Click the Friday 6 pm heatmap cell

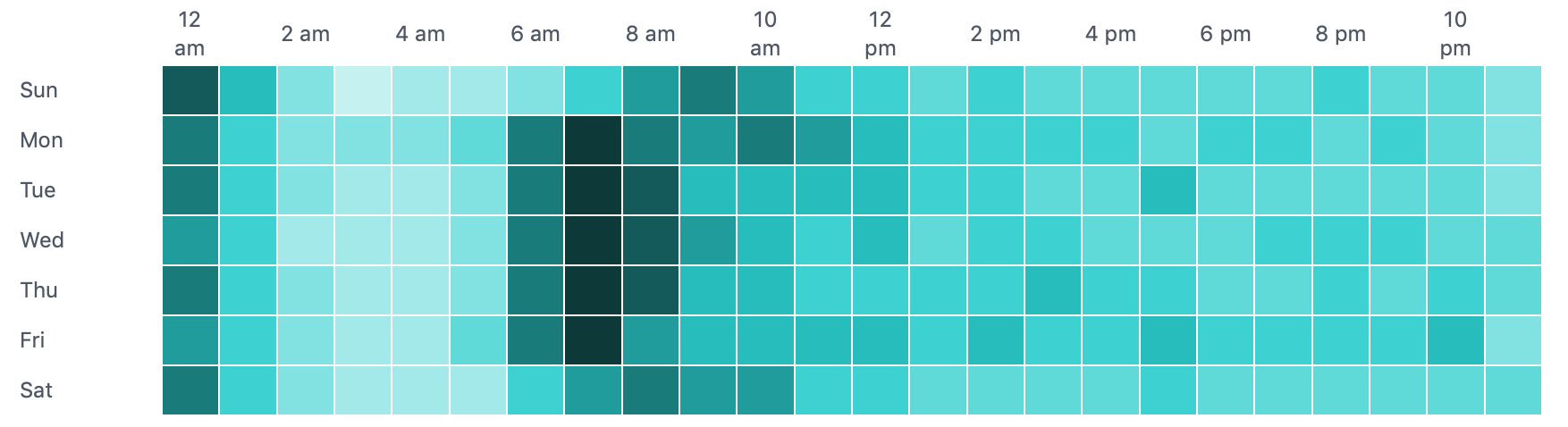[x=1226, y=340]
